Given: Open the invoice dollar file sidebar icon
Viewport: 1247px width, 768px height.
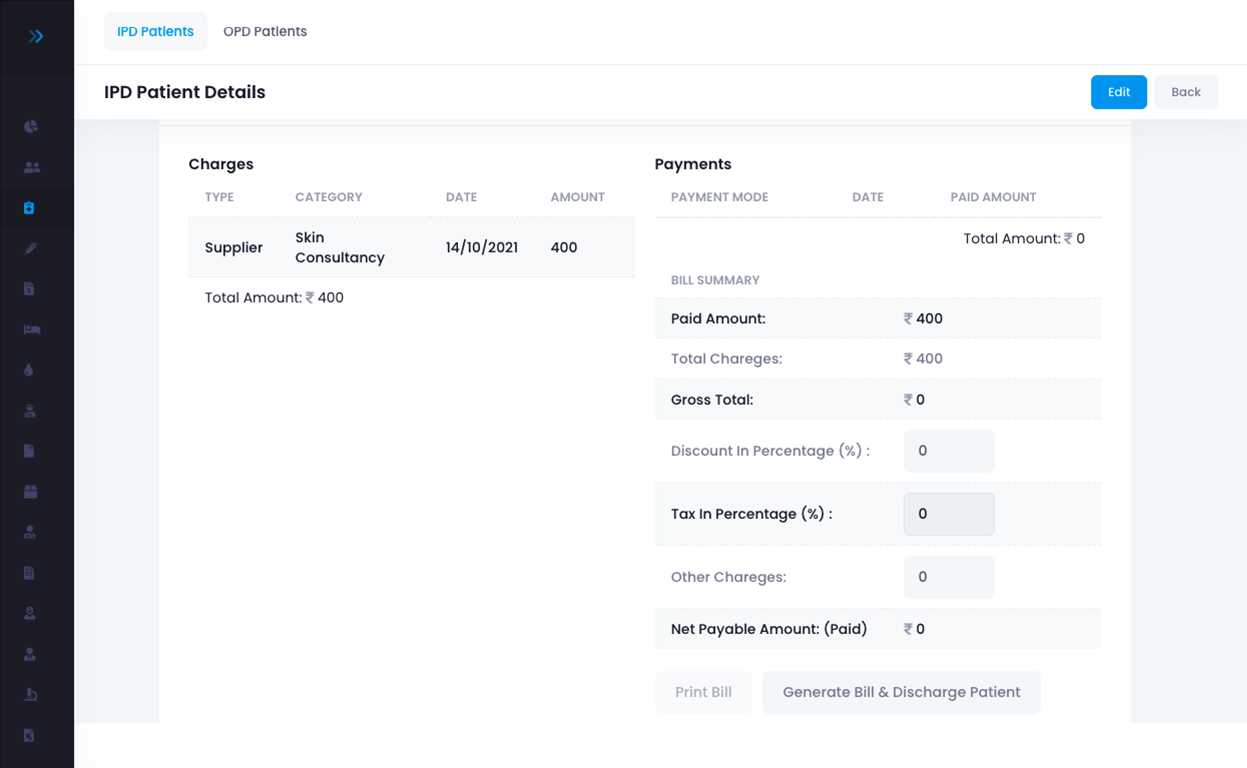Looking at the screenshot, I should point(30,289).
